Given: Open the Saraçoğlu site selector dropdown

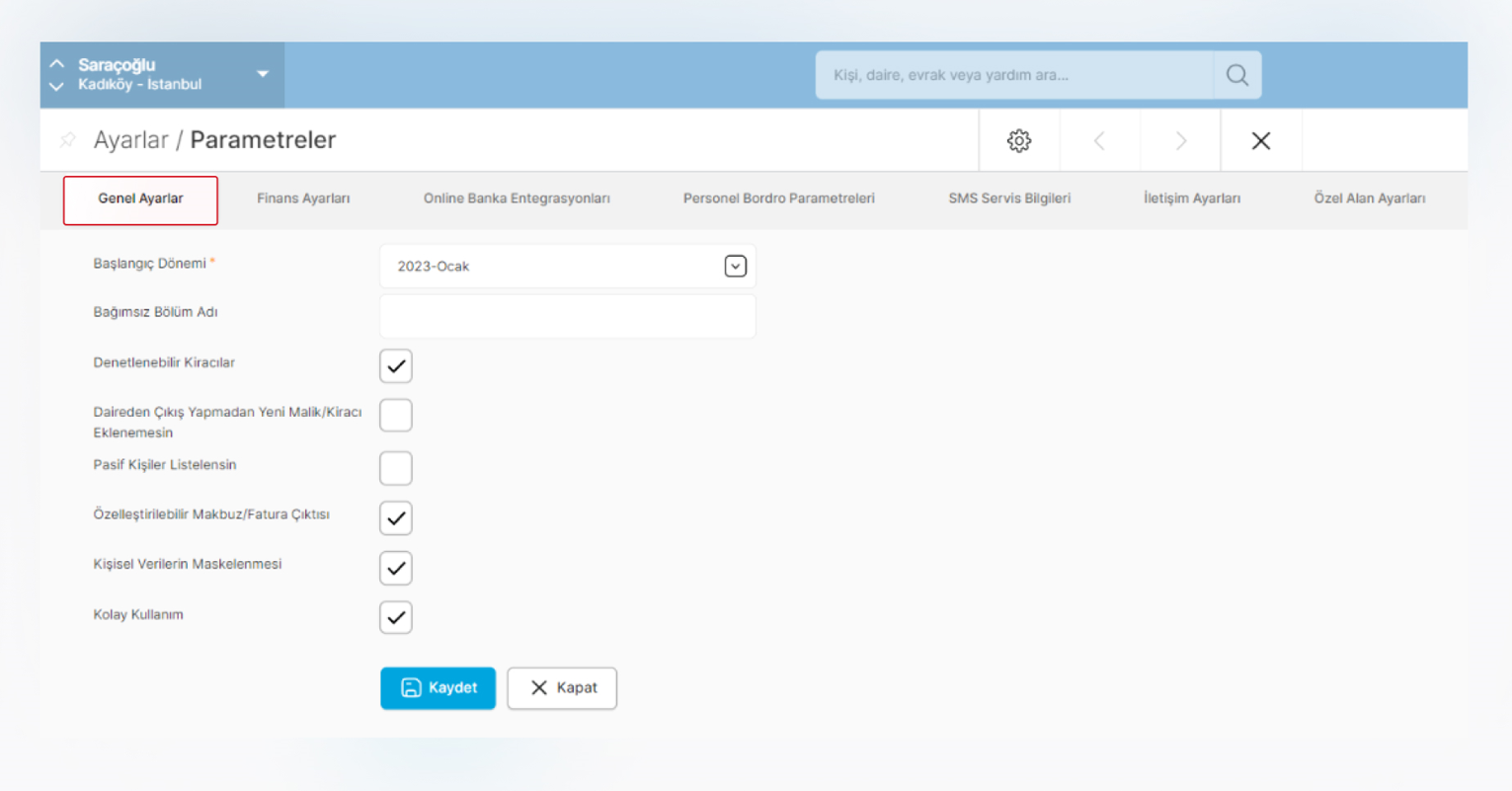Looking at the screenshot, I should click(263, 74).
